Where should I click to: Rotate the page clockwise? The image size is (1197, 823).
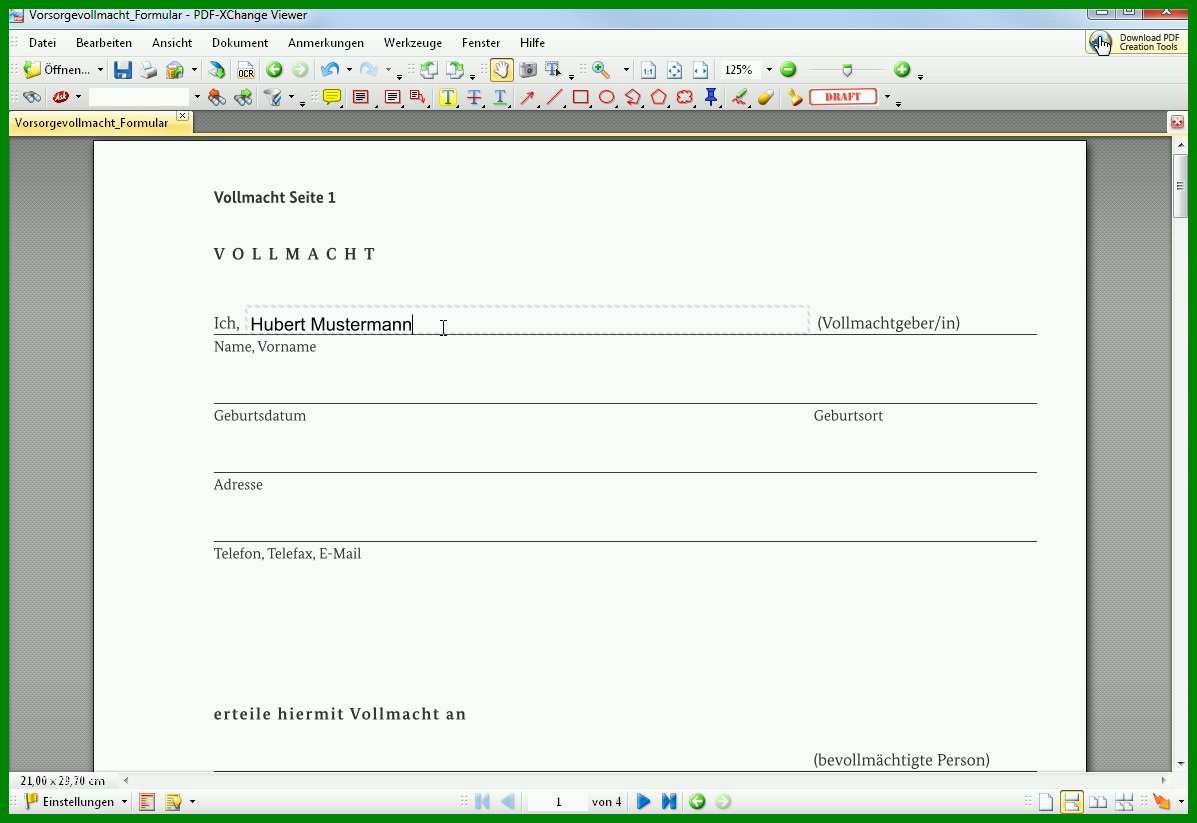click(455, 70)
